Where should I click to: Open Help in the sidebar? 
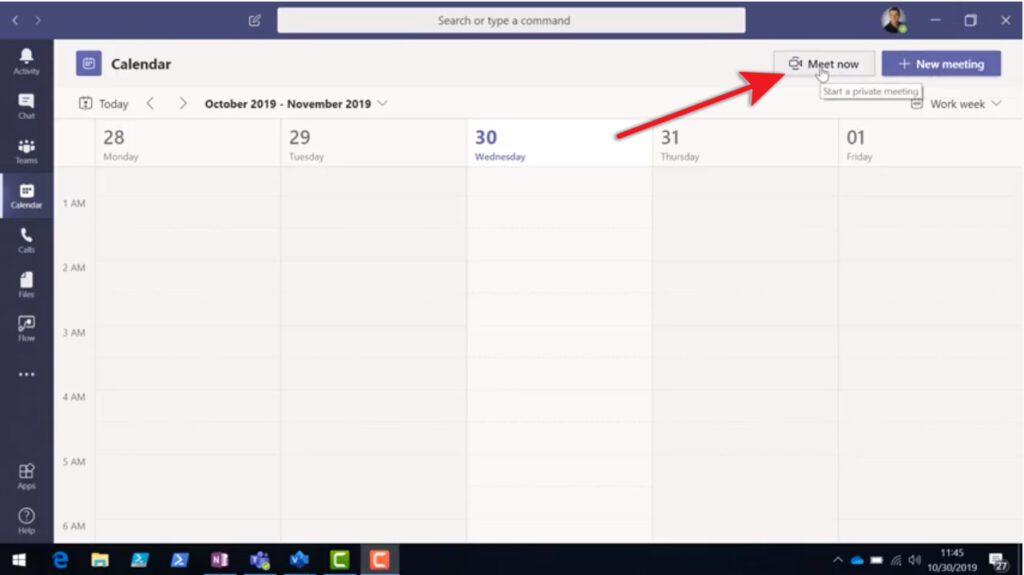(26, 521)
